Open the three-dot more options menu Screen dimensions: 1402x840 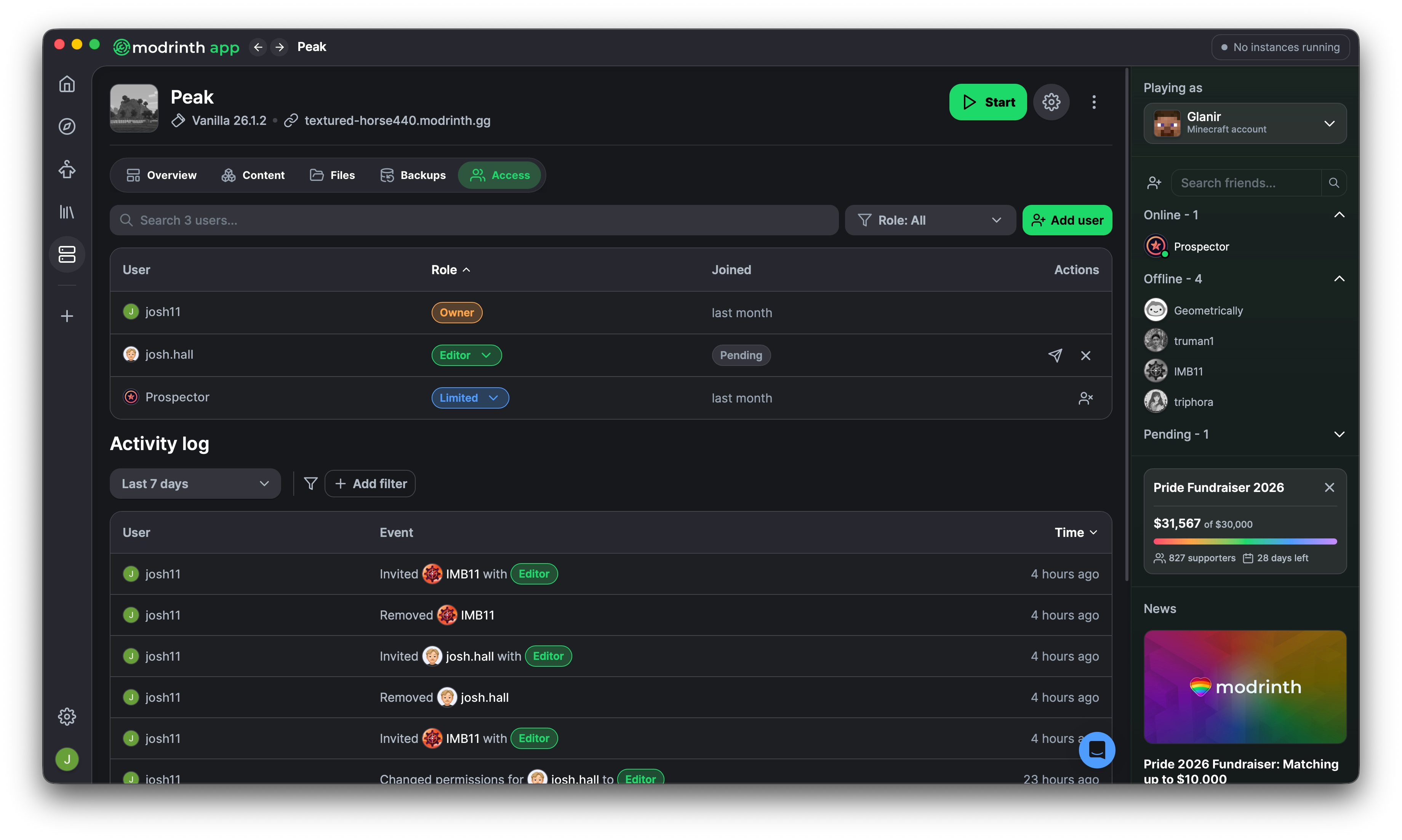click(1094, 102)
